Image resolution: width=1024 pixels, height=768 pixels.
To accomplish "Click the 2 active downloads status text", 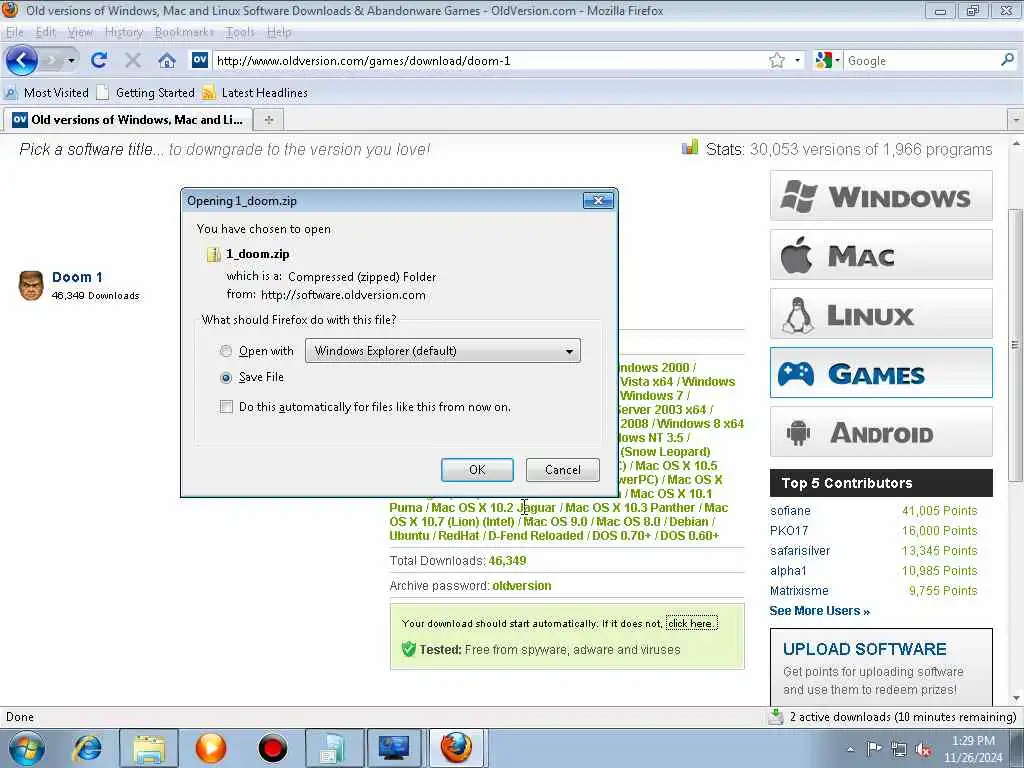I will (x=903, y=717).
